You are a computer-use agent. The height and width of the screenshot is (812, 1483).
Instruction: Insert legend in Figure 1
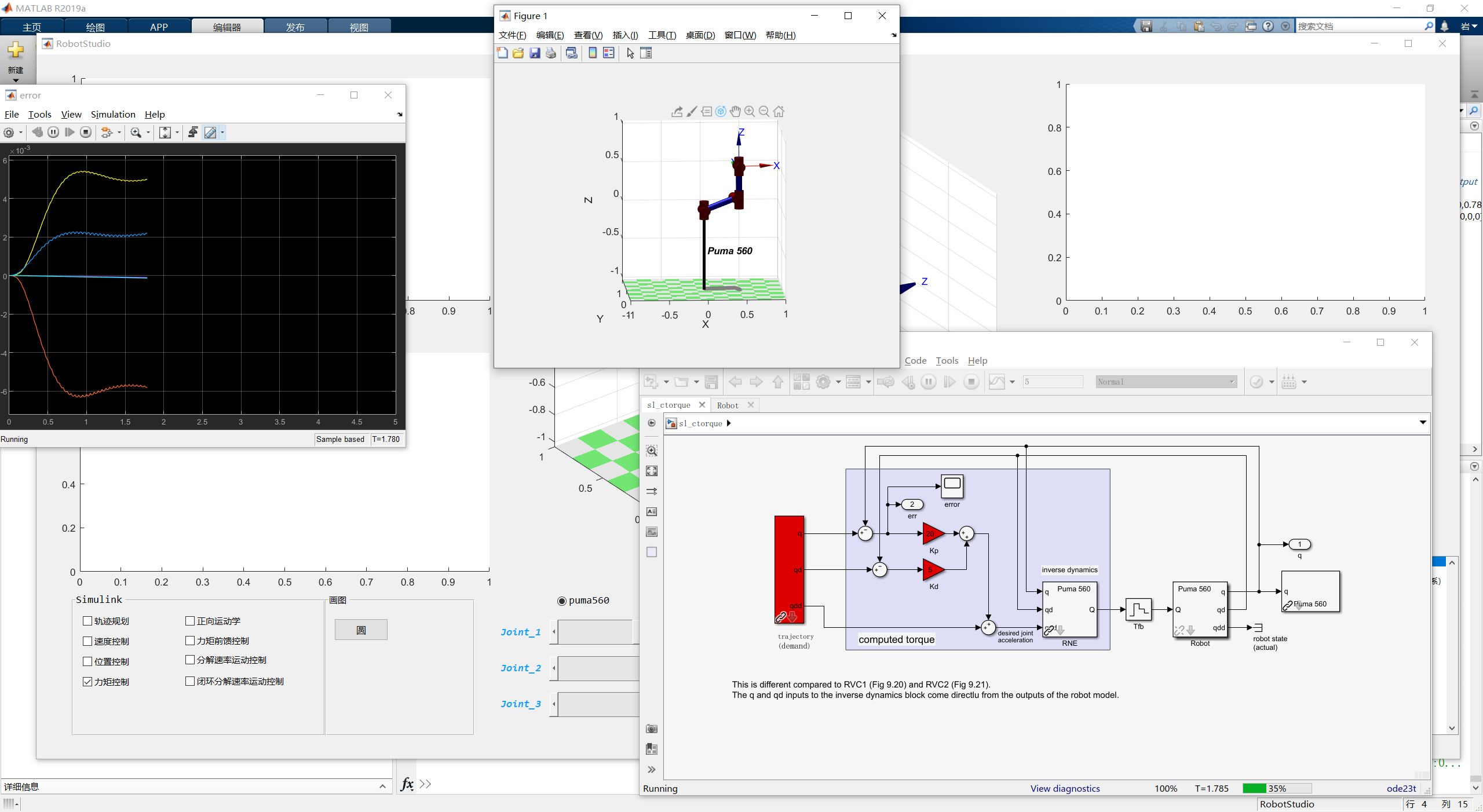click(609, 53)
